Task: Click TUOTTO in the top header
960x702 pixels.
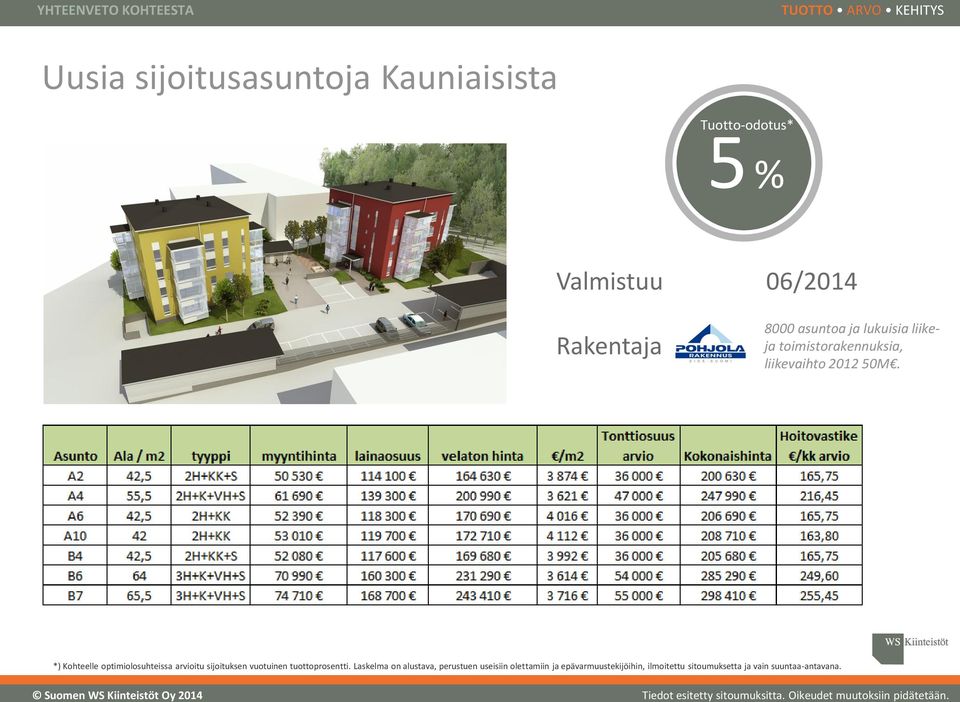Action: coord(806,10)
